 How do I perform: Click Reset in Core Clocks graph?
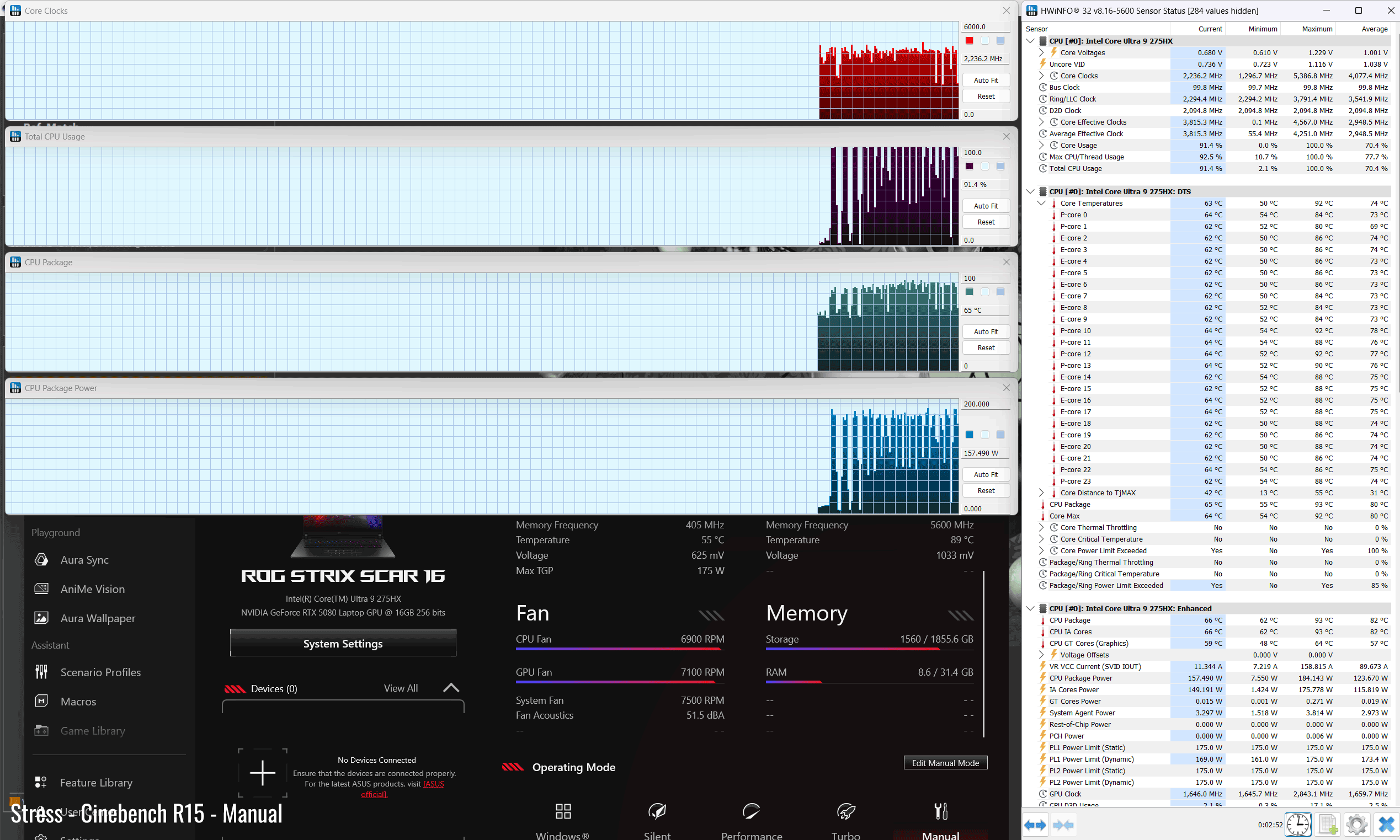[986, 96]
